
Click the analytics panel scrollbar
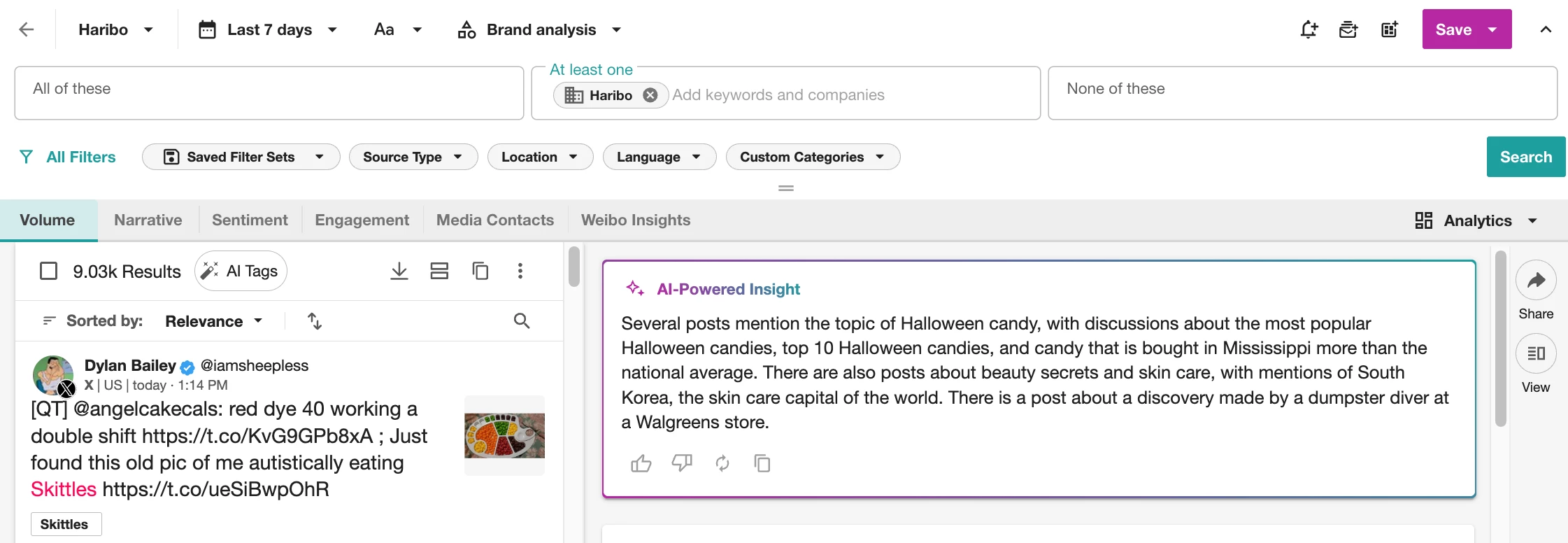tap(1500, 338)
